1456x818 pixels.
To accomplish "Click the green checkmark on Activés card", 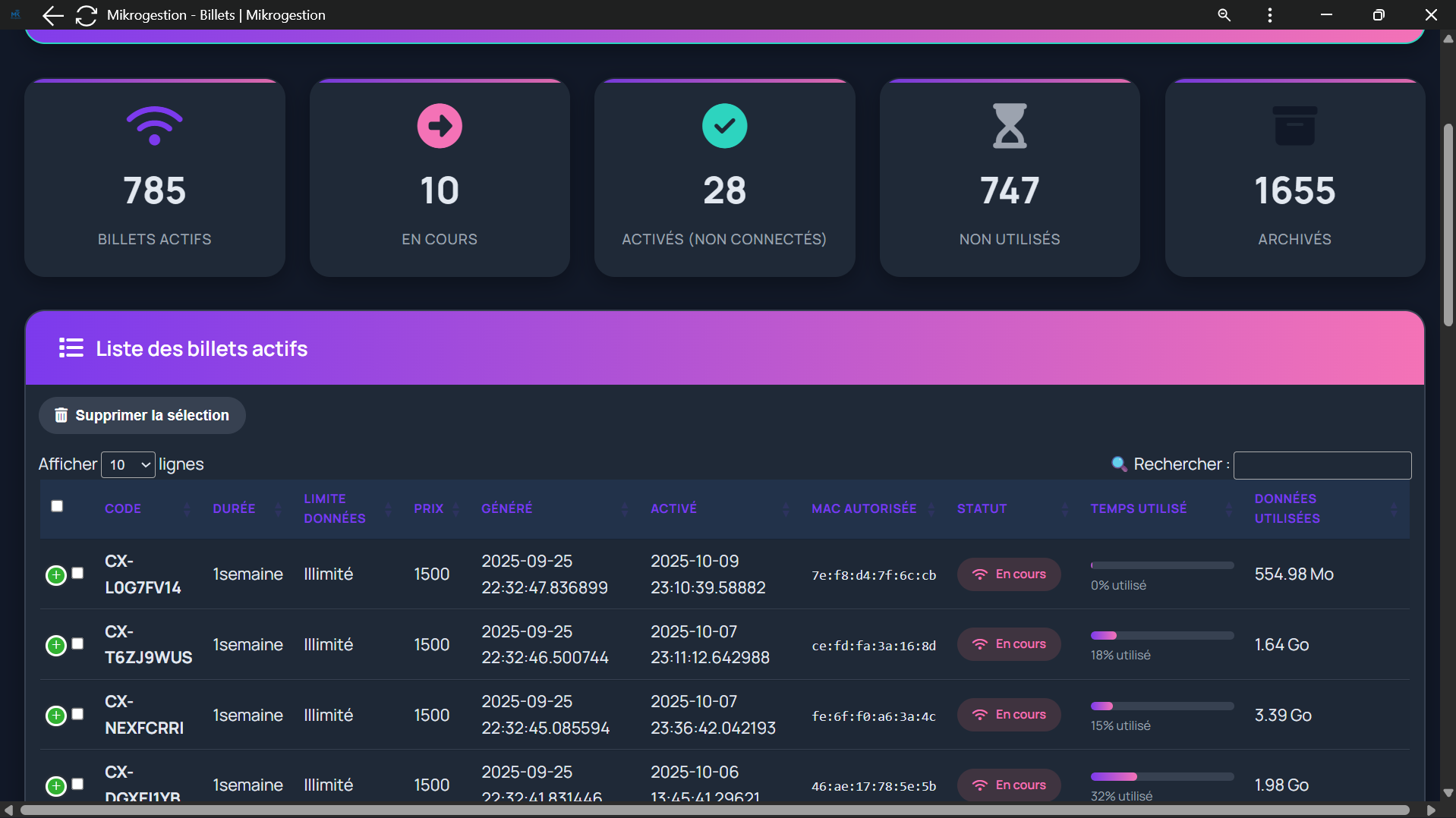I will pos(724,125).
